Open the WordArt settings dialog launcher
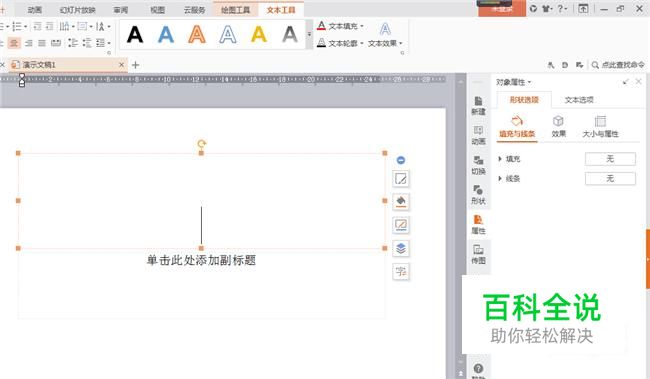Image resolution: width=650 pixels, height=379 pixels. tap(402, 53)
